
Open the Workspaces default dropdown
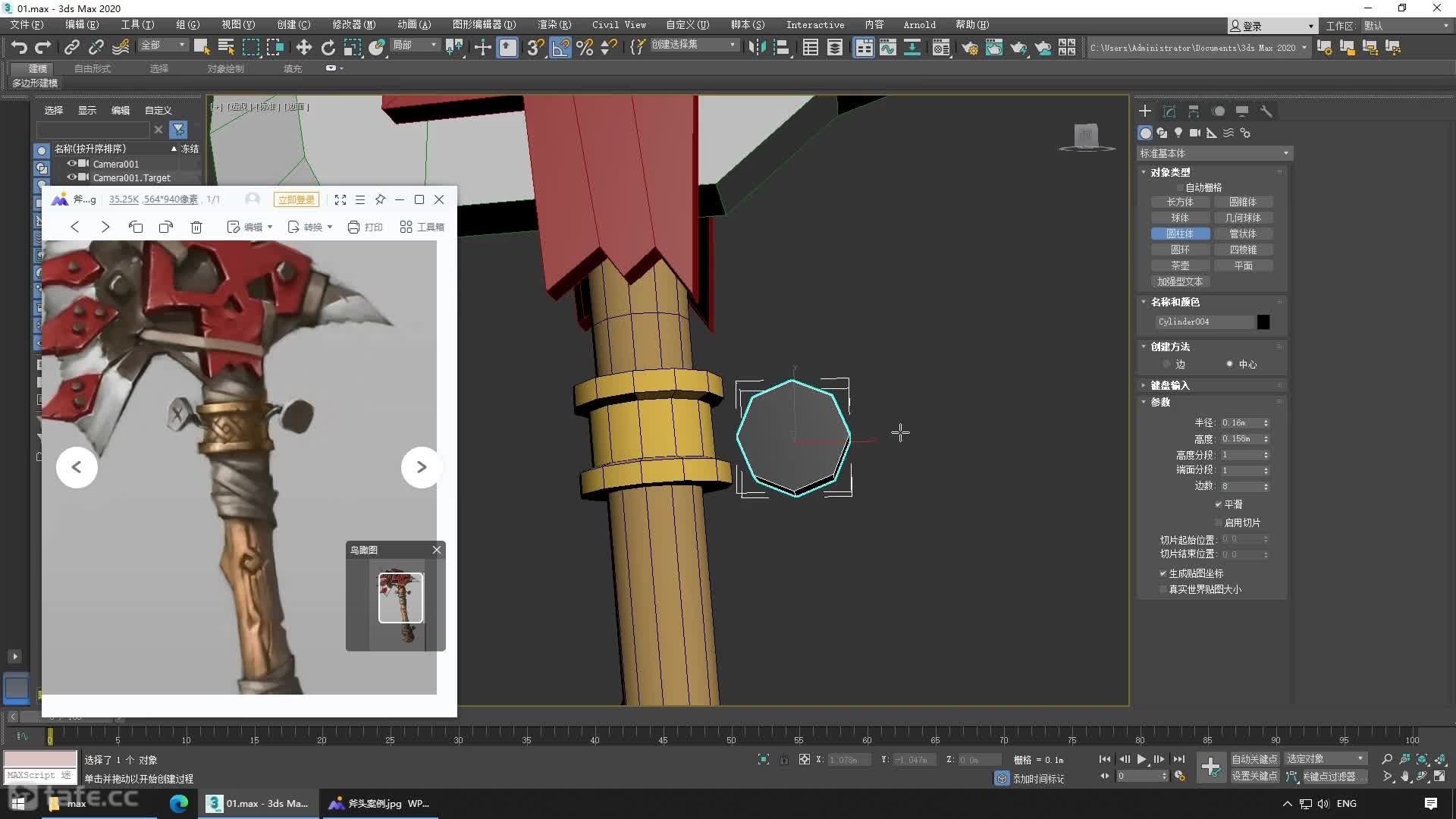coord(1407,26)
